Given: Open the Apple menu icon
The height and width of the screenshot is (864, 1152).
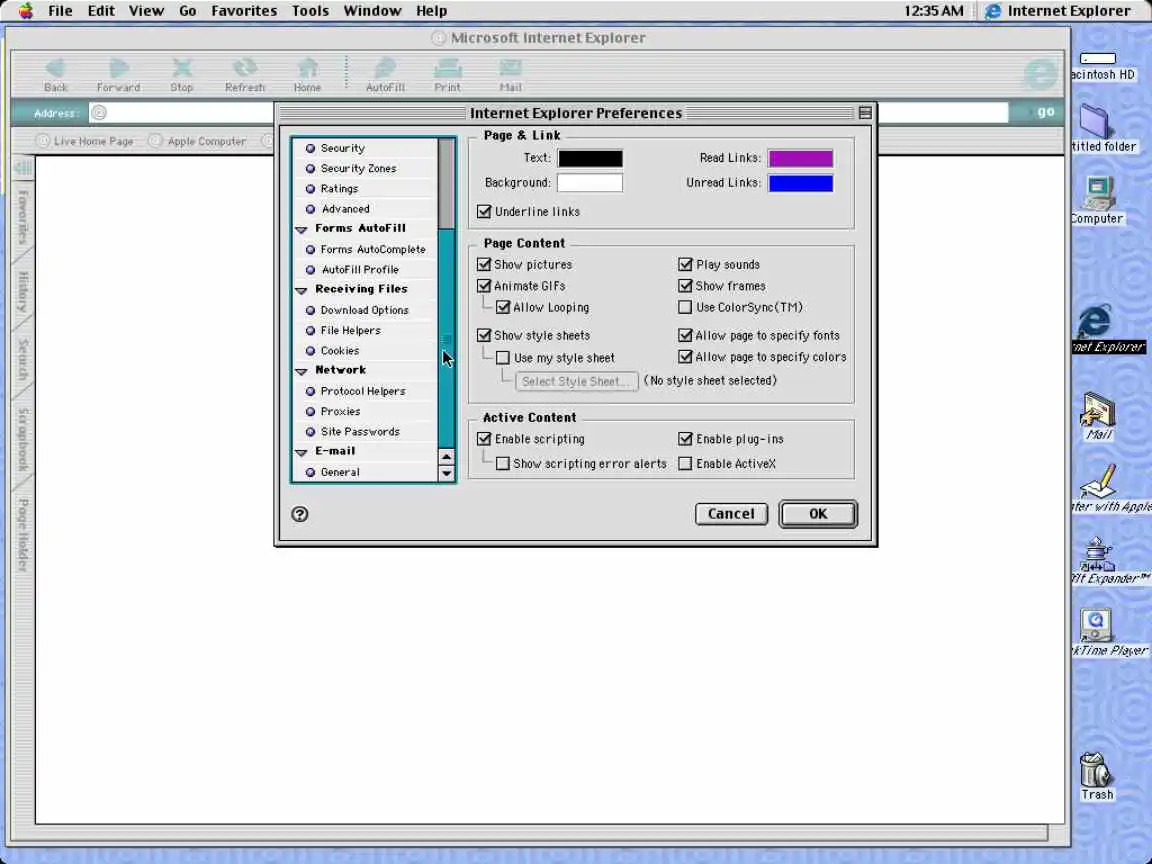Looking at the screenshot, I should (26, 10).
